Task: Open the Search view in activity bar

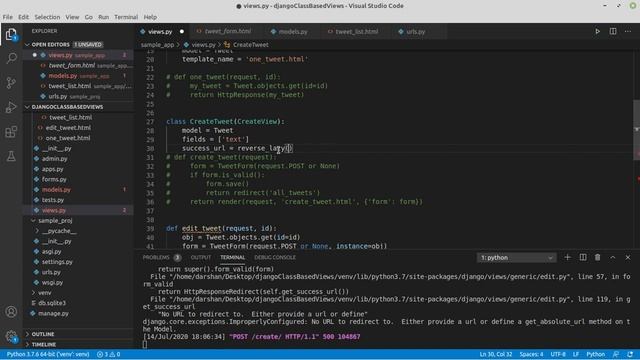Action: coord(11,58)
